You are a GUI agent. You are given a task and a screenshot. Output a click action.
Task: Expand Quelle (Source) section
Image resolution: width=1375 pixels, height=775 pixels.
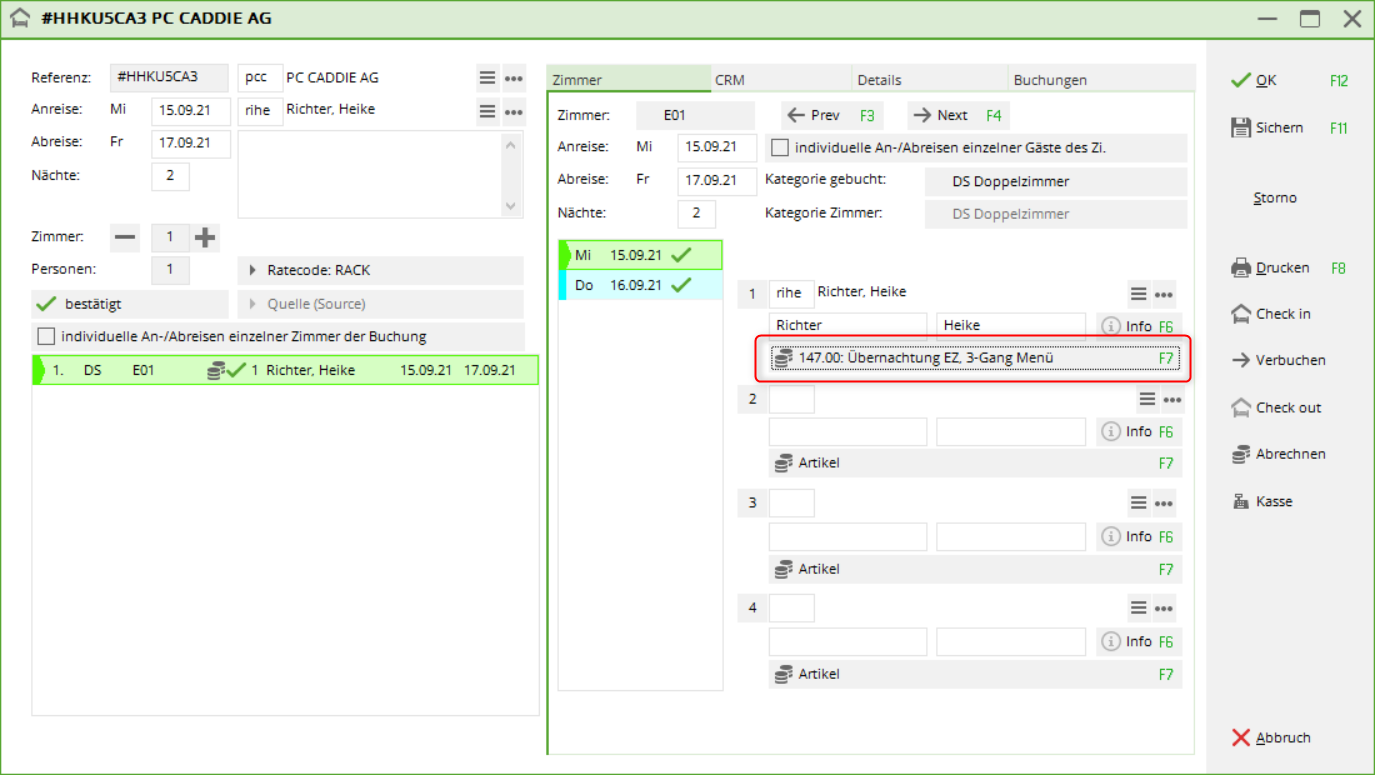[380, 304]
